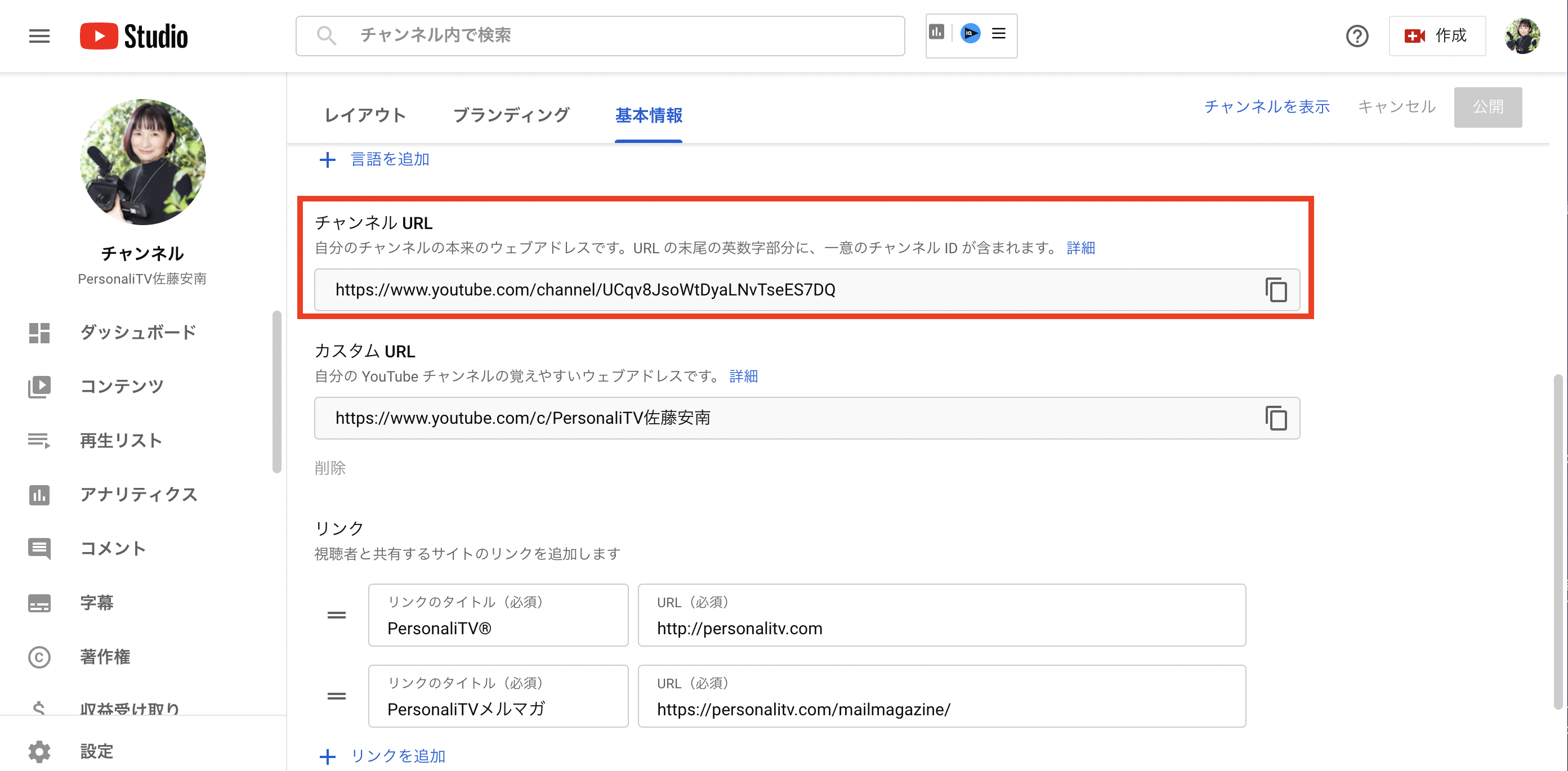
Task: Open アナリティクス in sidebar
Action: point(139,494)
